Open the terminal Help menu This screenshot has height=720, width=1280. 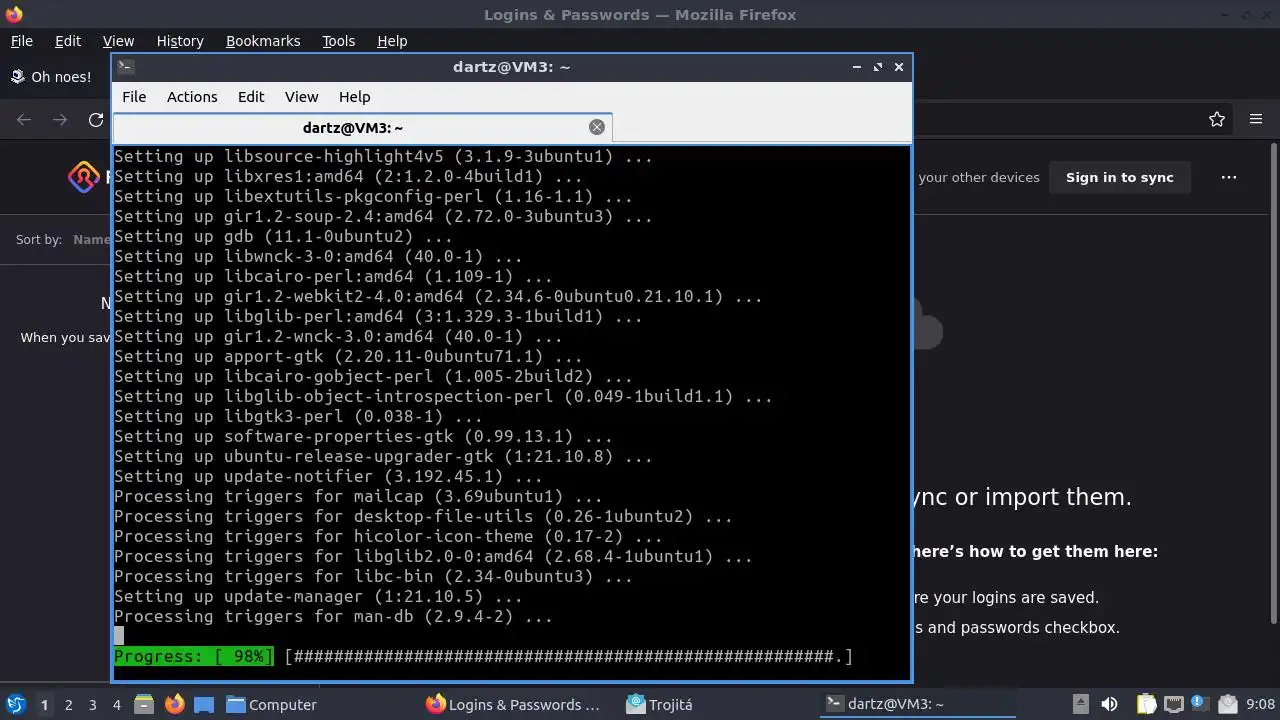coord(355,97)
